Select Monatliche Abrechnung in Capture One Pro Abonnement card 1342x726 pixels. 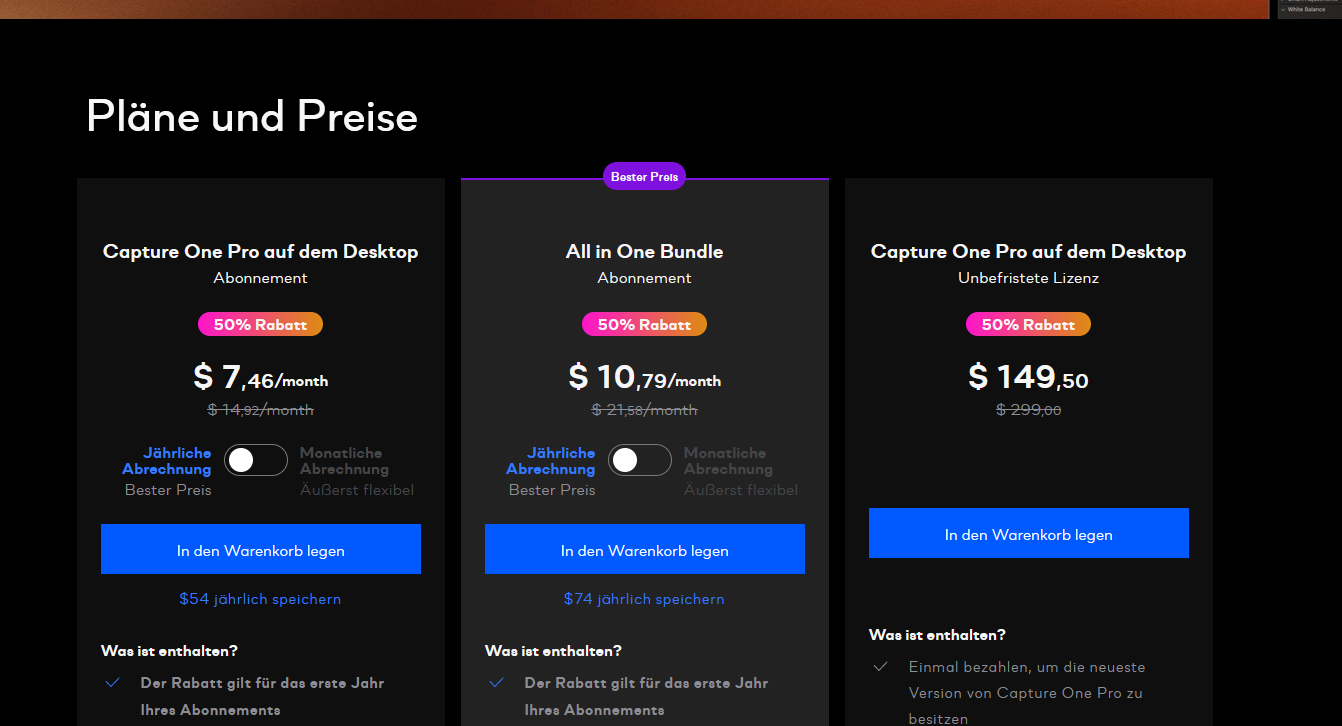(344, 461)
